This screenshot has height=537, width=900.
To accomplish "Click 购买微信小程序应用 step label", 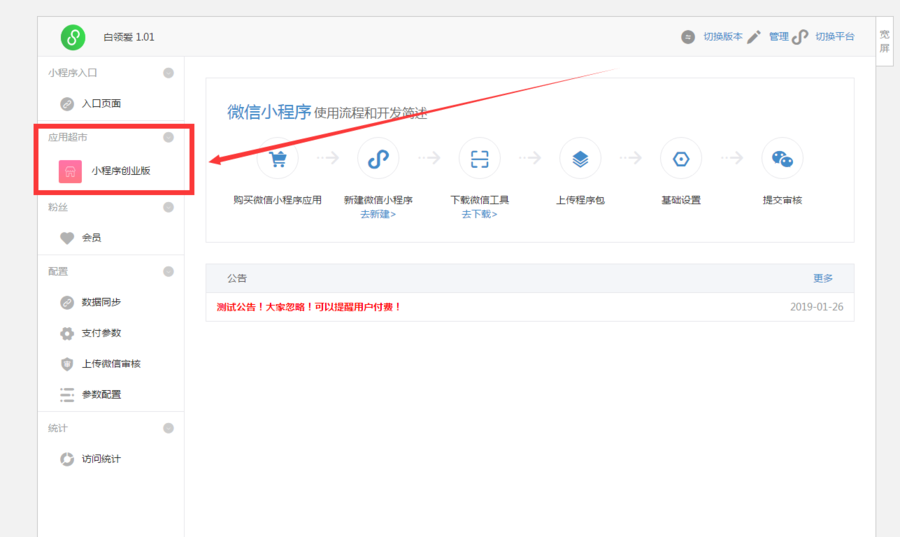I will pyautogui.click(x=277, y=200).
